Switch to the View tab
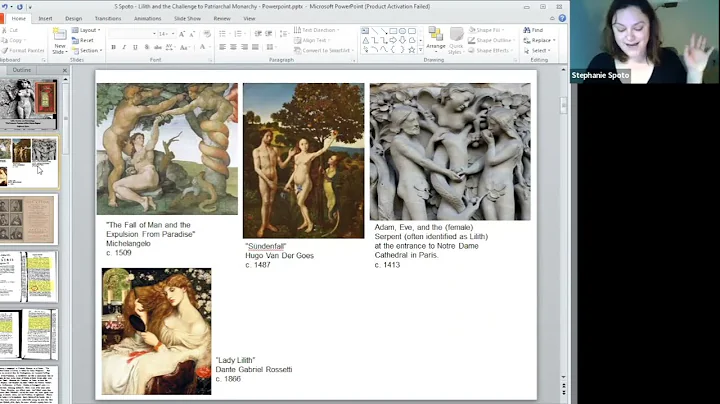The image size is (720, 404). point(249,19)
